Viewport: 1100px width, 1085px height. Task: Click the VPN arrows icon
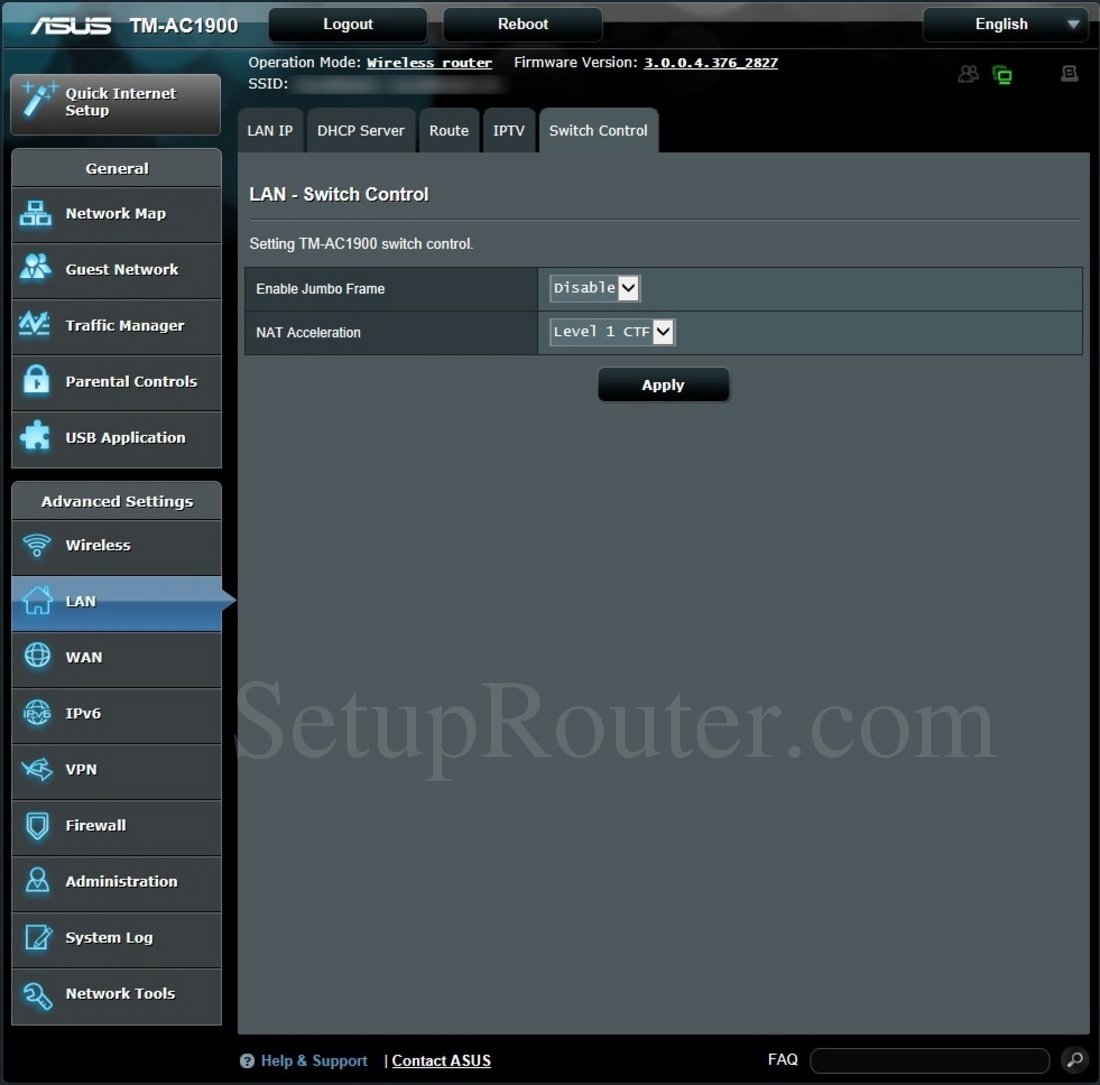click(x=36, y=769)
